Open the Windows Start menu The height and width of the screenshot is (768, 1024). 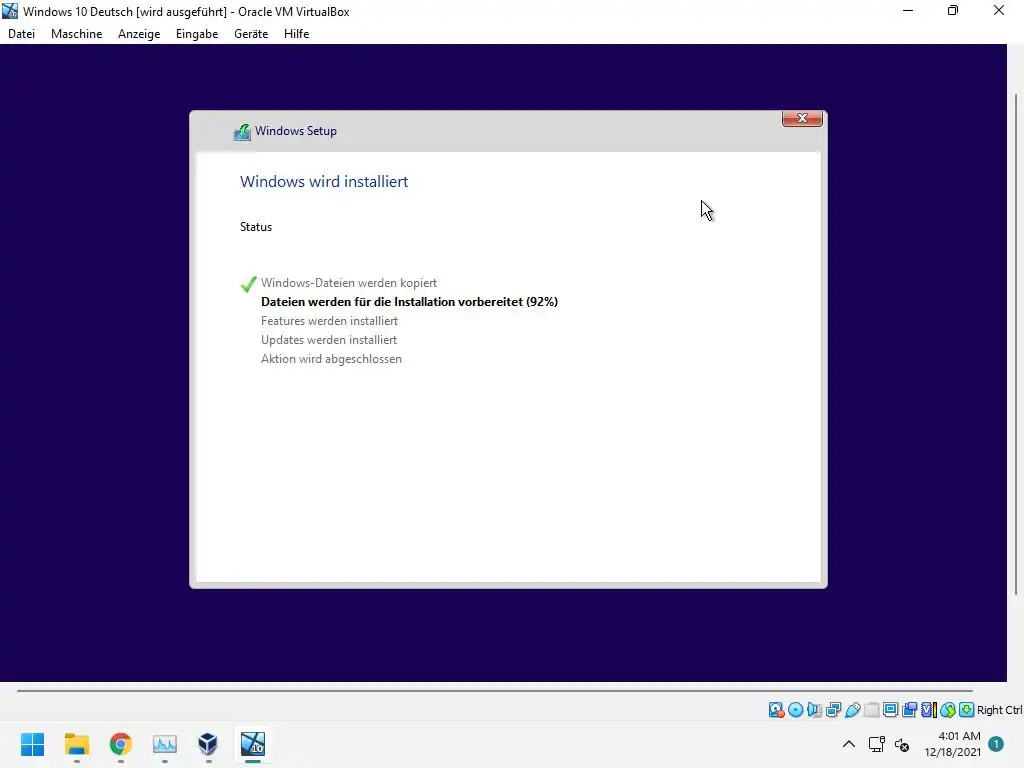click(33, 744)
